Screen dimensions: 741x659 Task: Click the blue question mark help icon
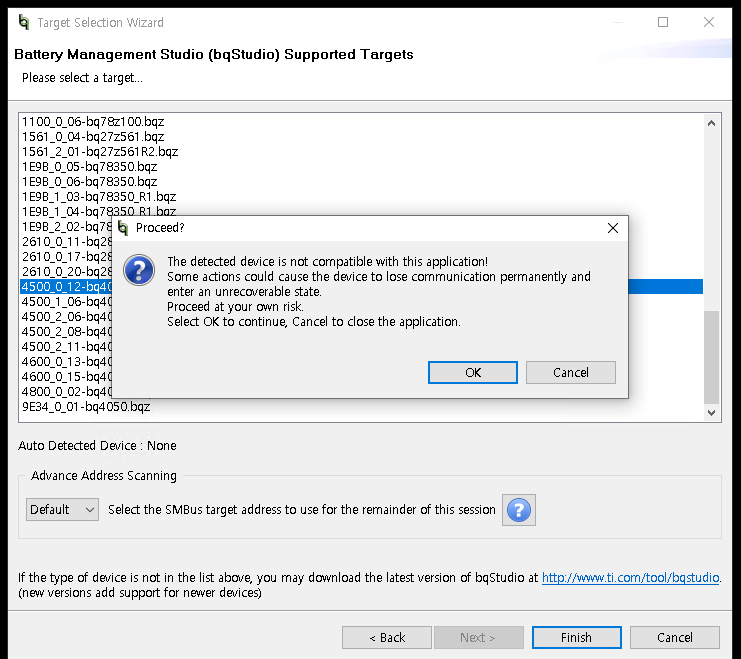pyautogui.click(x=518, y=510)
